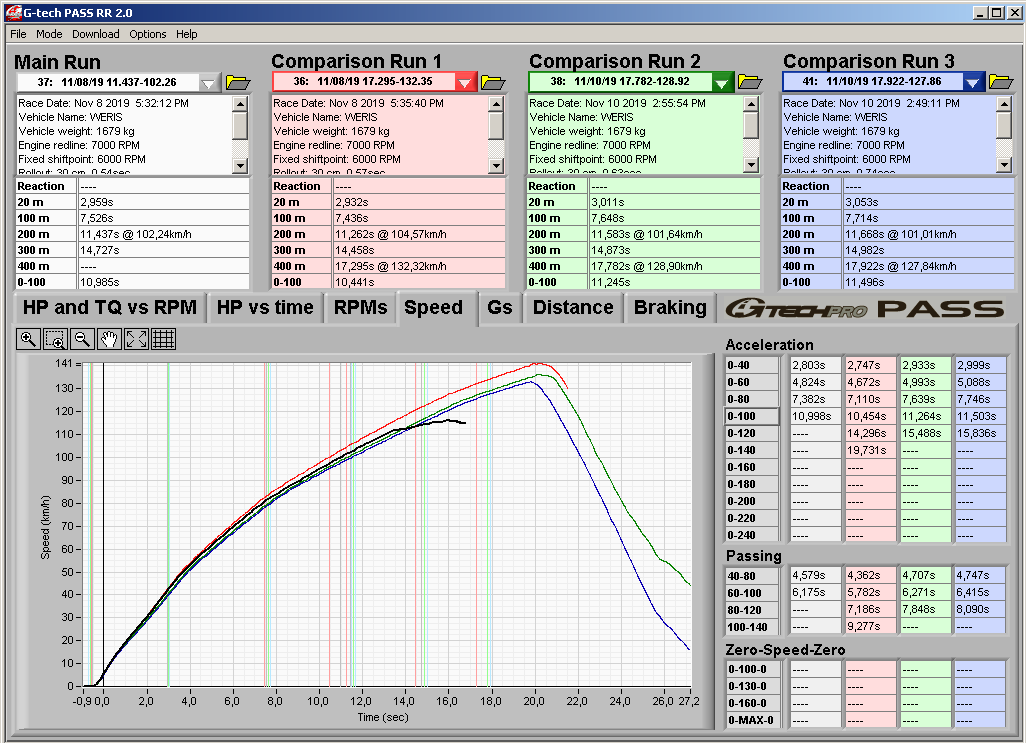Browse files with Comparison Run 3 folder icon
This screenshot has height=743, width=1026.
point(1001,82)
